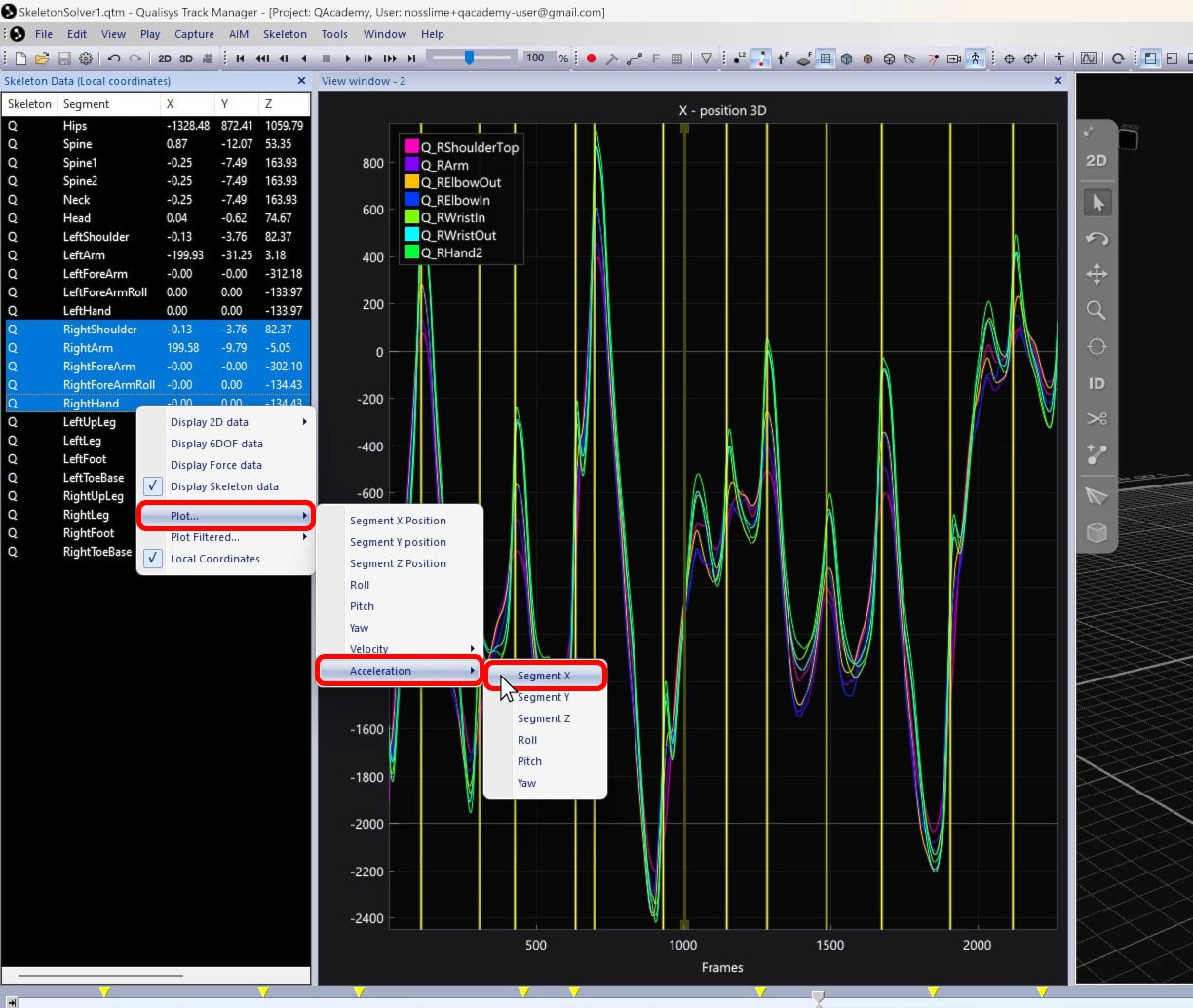The height and width of the screenshot is (1008, 1193).
Task: Switch to 3D view from main toolbar
Action: (x=186, y=58)
